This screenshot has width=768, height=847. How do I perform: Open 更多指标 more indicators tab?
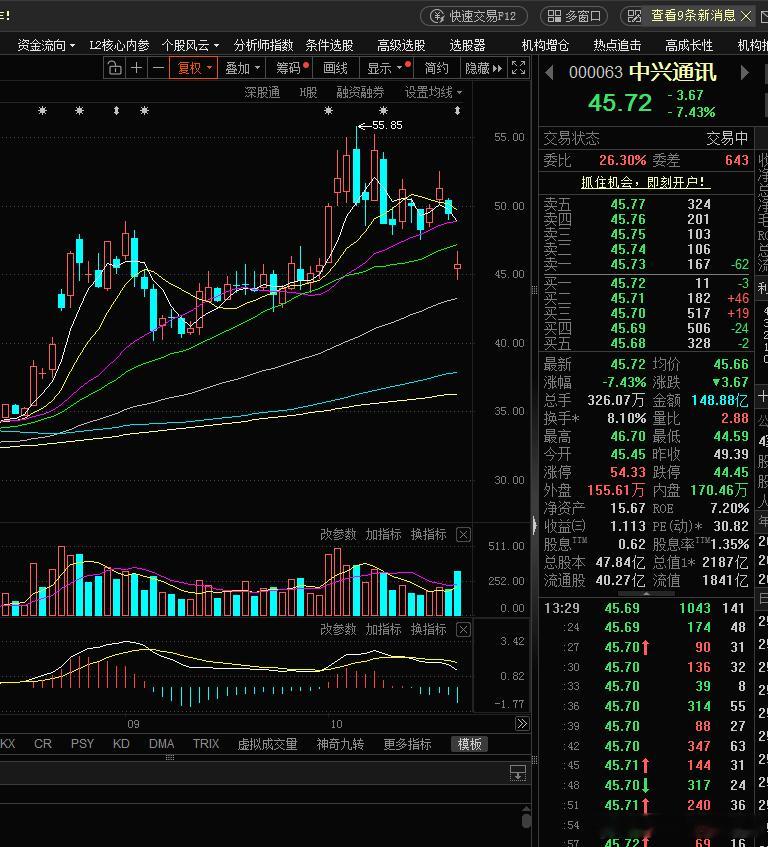[407, 744]
